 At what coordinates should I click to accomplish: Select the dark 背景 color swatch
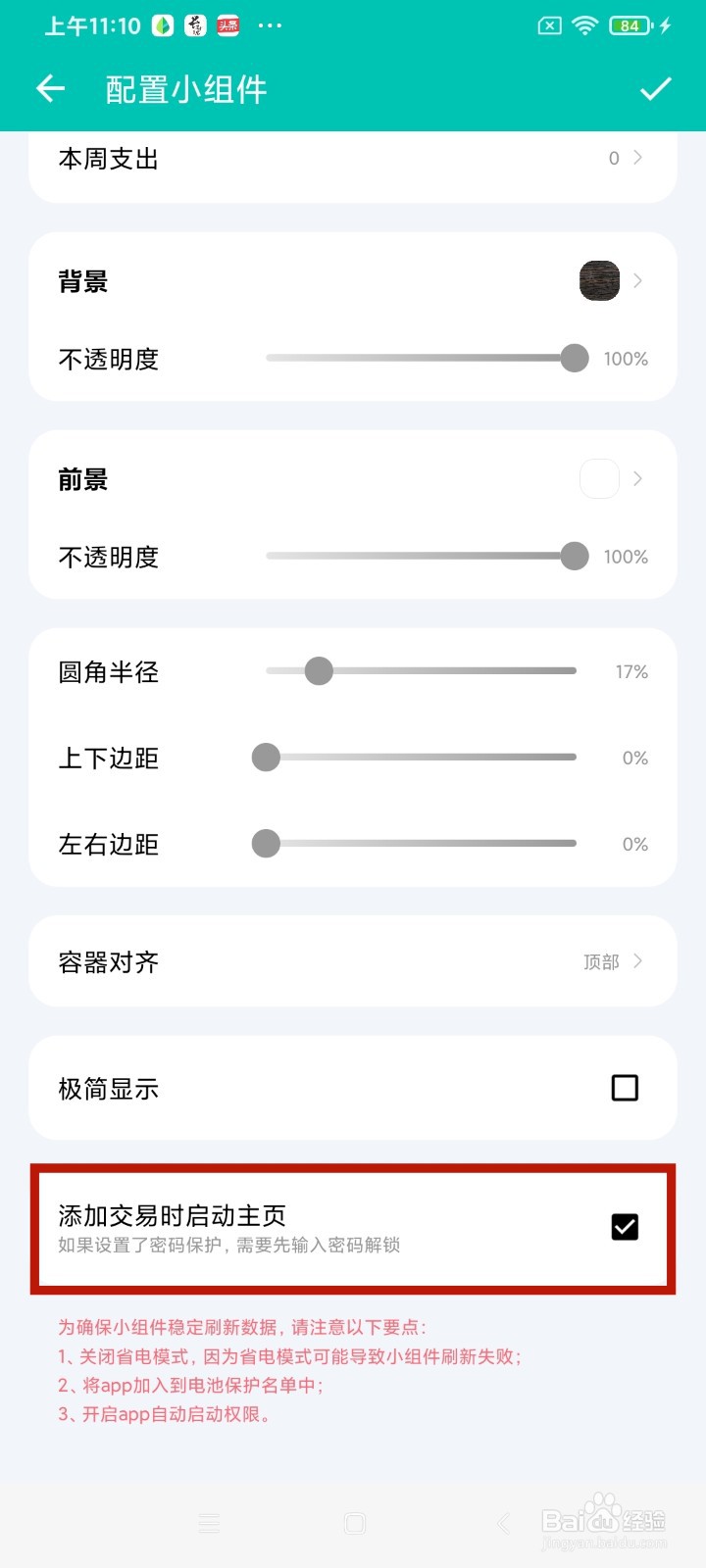[599, 281]
